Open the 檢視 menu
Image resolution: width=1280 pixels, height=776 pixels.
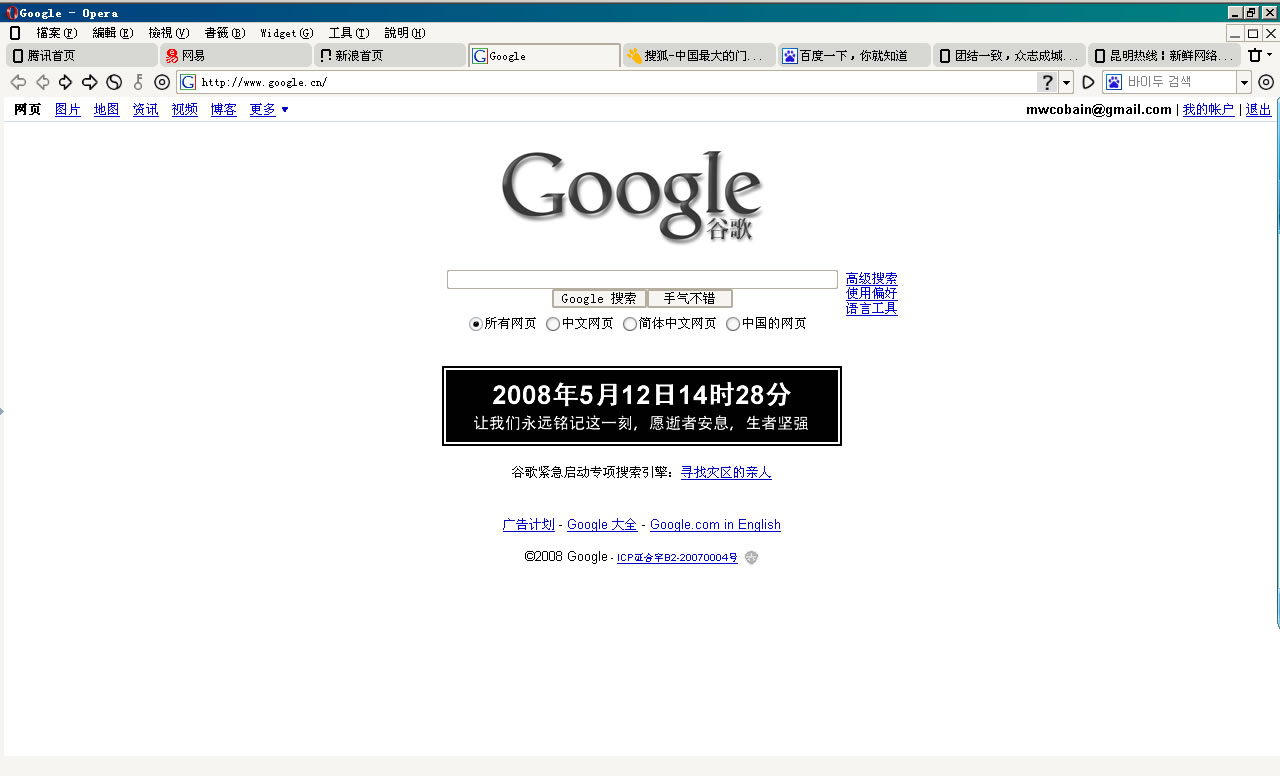click(169, 33)
